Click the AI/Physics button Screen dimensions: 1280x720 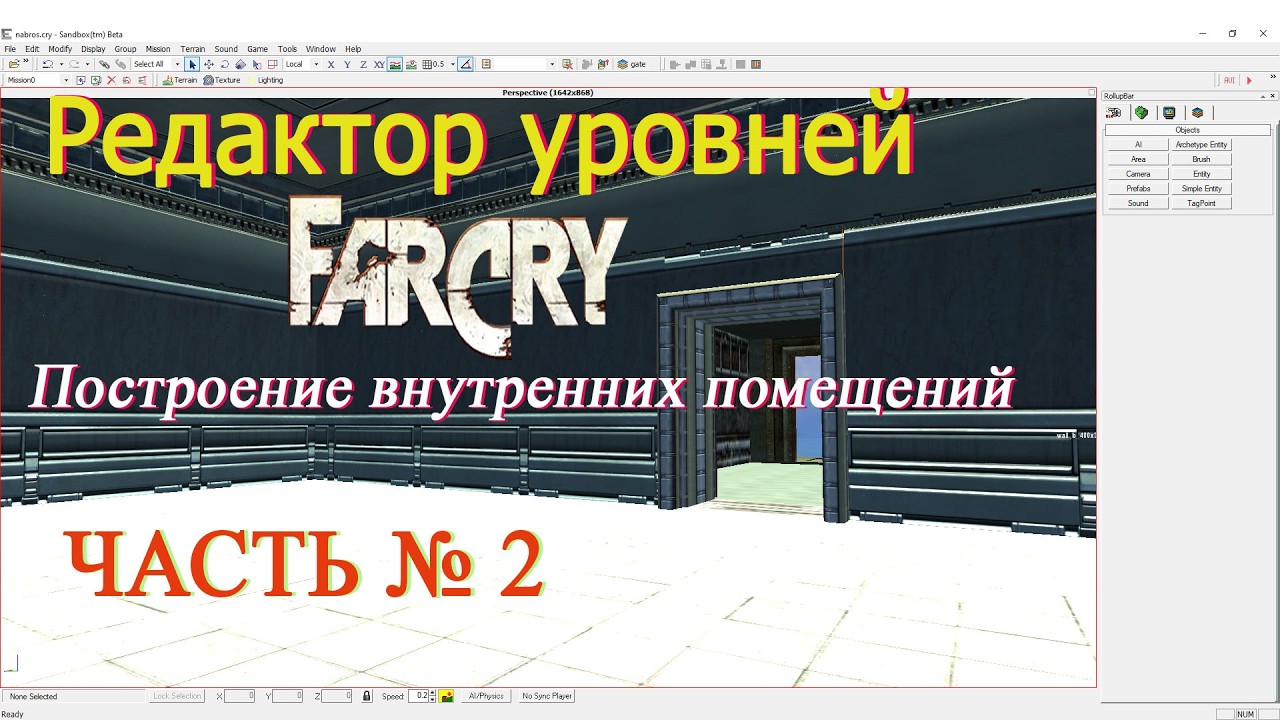point(486,696)
